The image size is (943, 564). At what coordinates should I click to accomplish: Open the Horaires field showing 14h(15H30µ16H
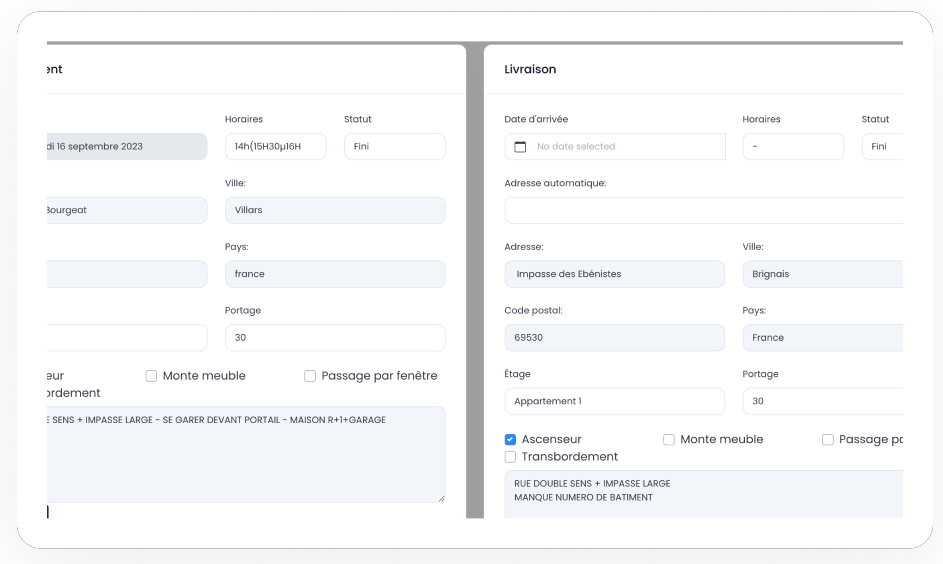275,147
